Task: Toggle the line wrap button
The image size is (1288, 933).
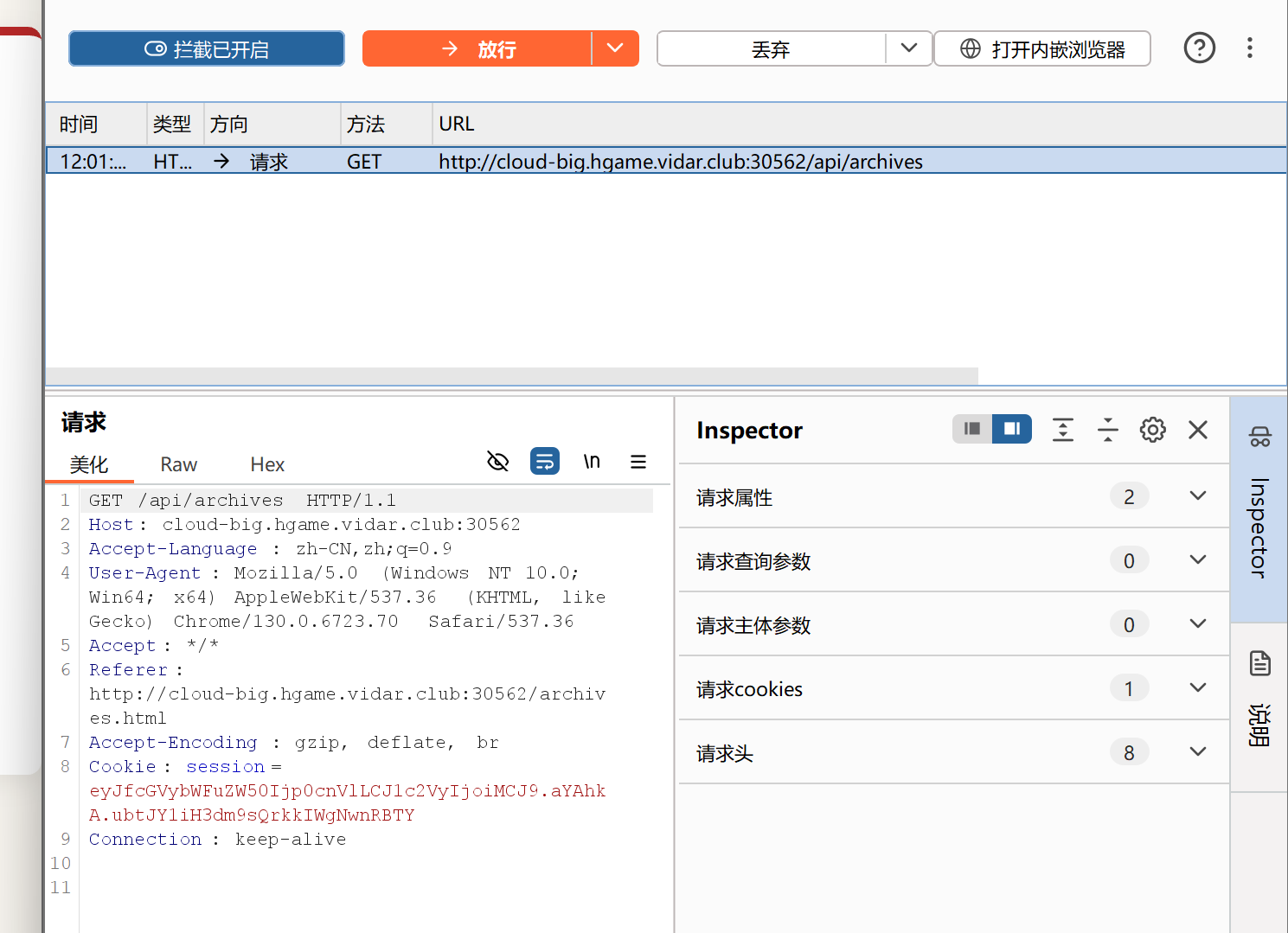Action: point(545,462)
